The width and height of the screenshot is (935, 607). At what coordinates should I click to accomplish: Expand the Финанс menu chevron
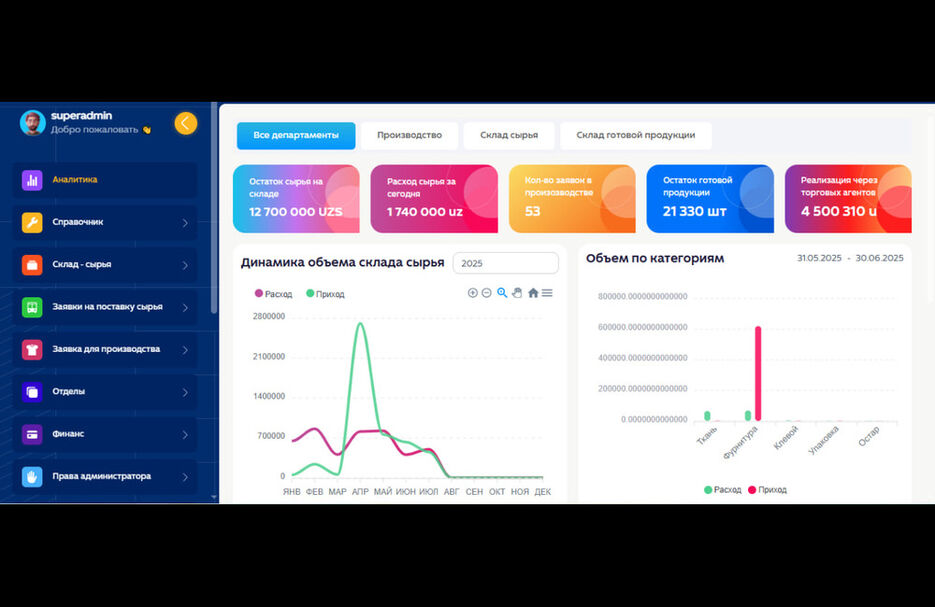pyautogui.click(x=185, y=435)
